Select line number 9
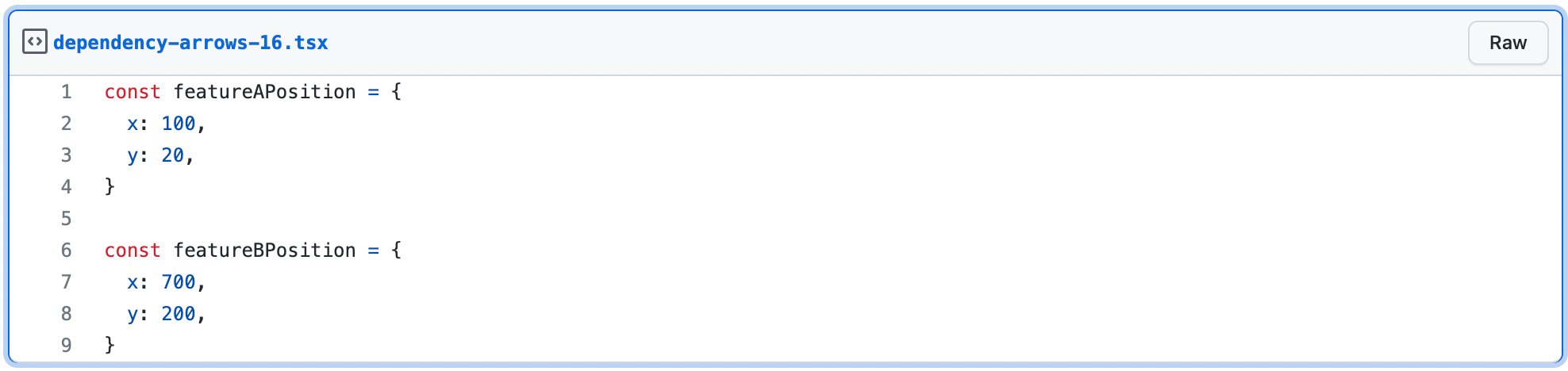Image resolution: width=1568 pixels, height=371 pixels. click(67, 346)
